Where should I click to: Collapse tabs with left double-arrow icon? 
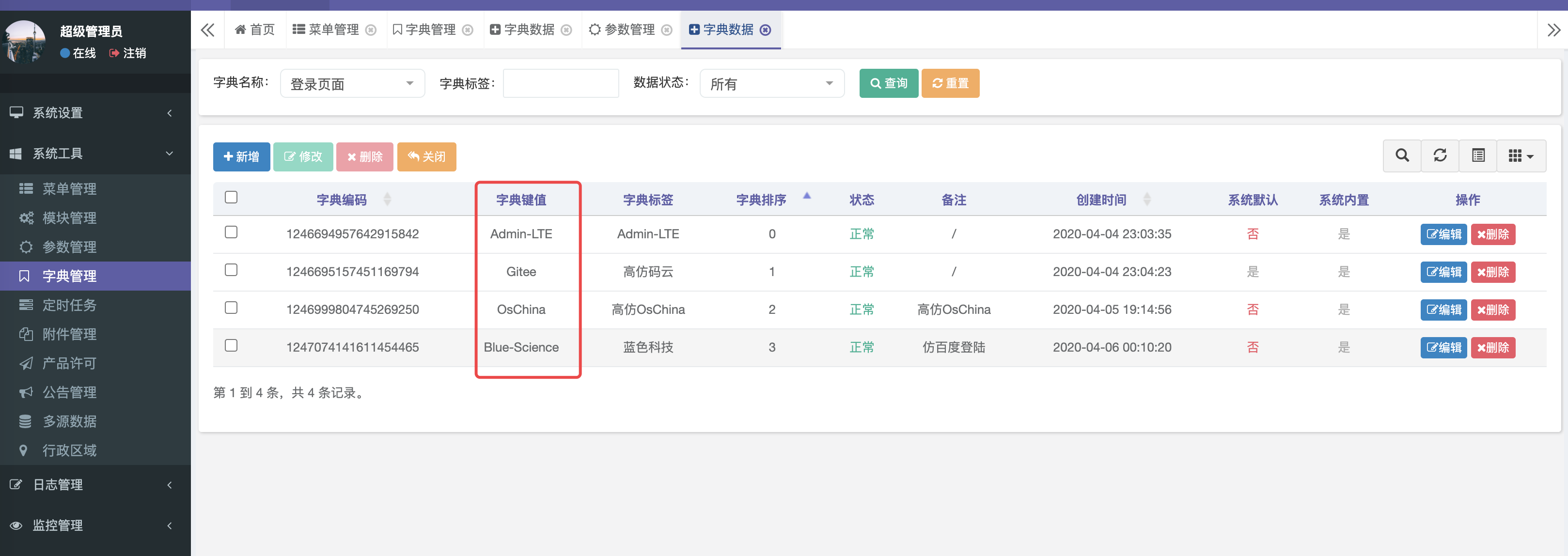pos(207,30)
